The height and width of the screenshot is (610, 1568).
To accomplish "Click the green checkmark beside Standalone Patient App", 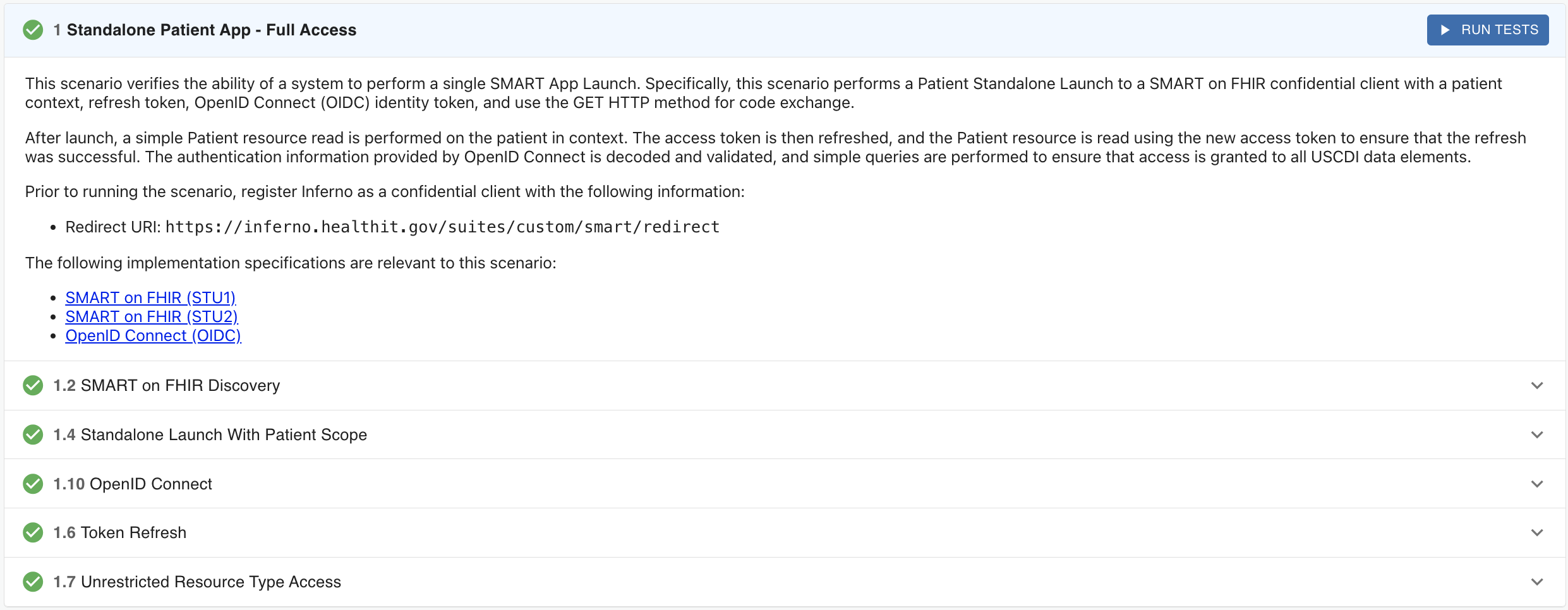I will [x=33, y=30].
